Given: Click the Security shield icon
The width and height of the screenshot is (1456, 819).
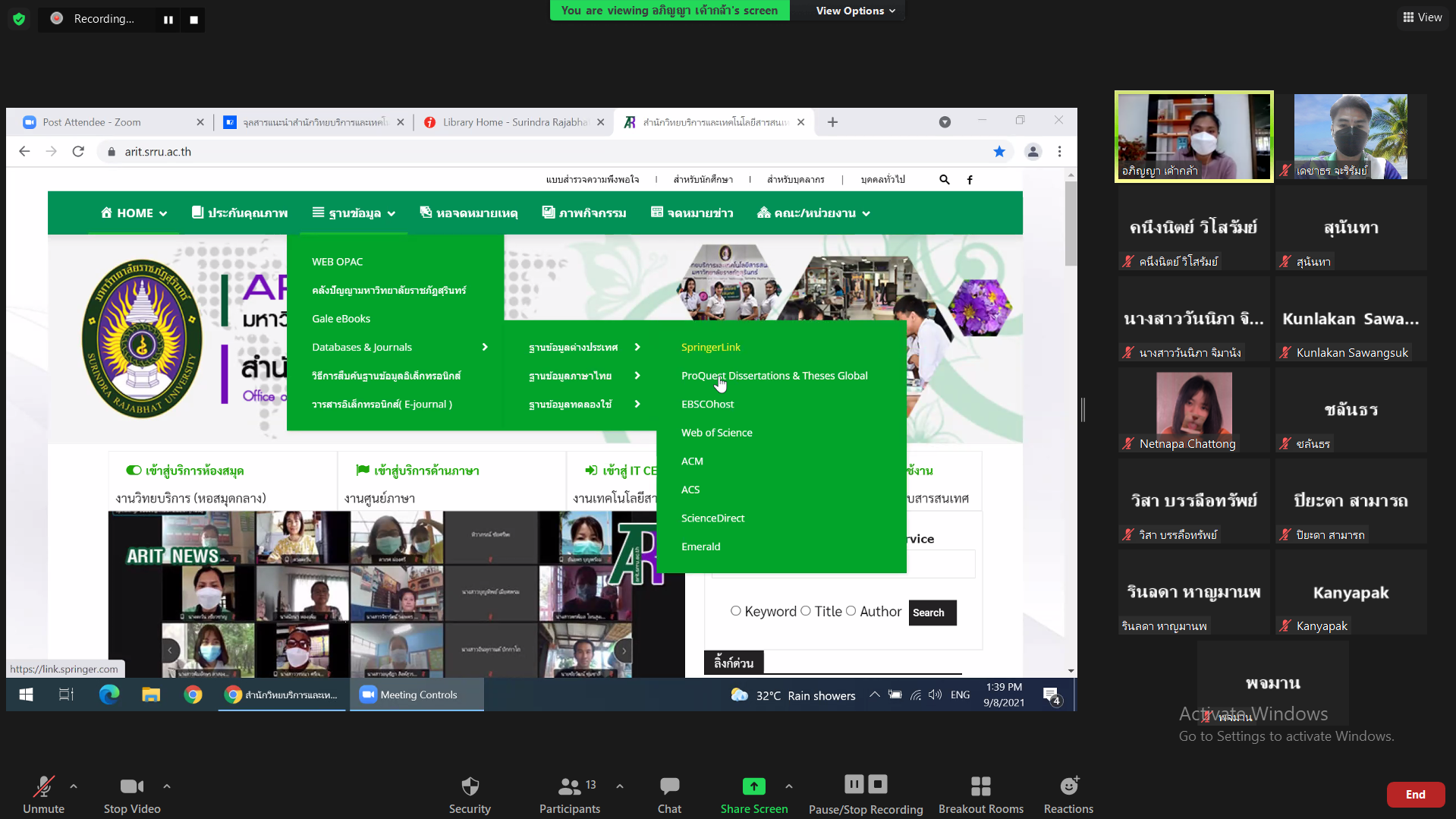Looking at the screenshot, I should coord(470,786).
